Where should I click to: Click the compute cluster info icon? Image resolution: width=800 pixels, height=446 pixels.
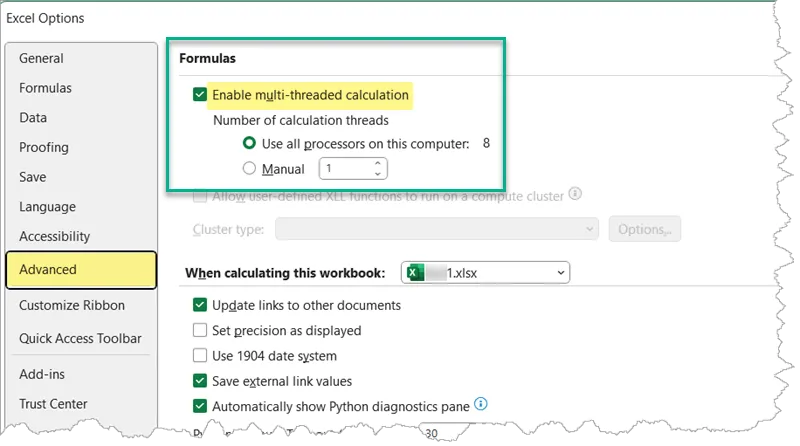[x=575, y=195]
